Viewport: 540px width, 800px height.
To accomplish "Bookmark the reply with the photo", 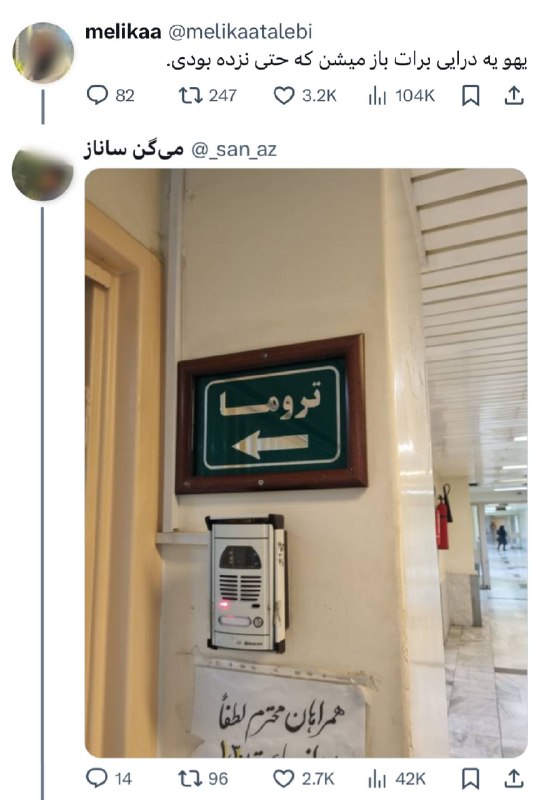I will (x=470, y=779).
